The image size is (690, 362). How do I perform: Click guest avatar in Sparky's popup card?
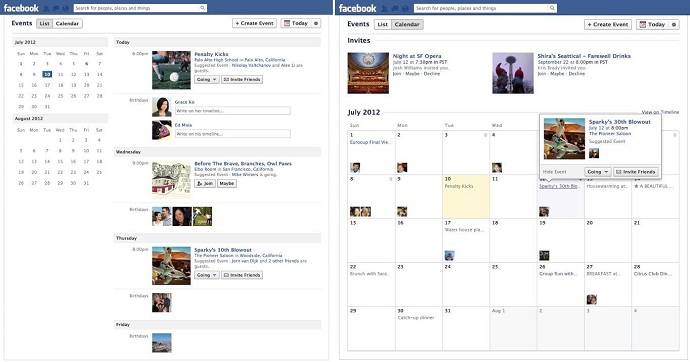click(594, 153)
